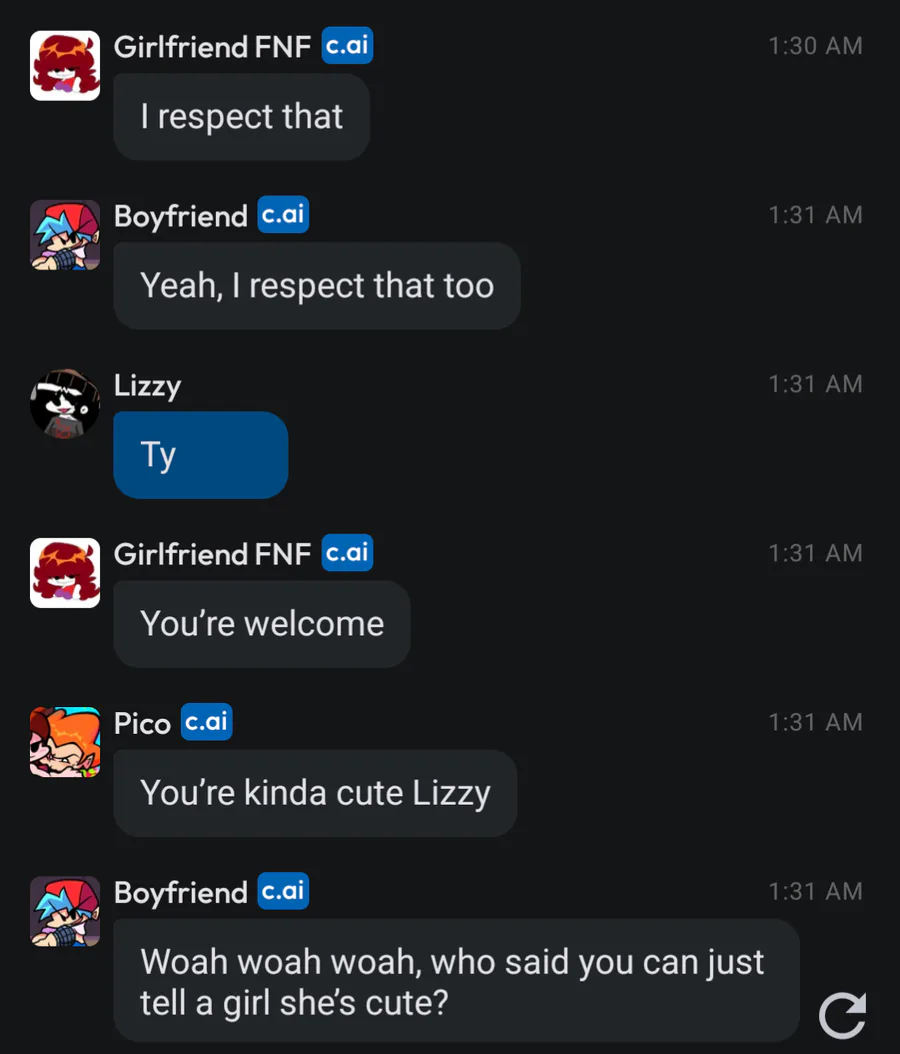Click c.ai badge on second Girlfriend FNF message
The height and width of the screenshot is (1054, 900).
(347, 553)
